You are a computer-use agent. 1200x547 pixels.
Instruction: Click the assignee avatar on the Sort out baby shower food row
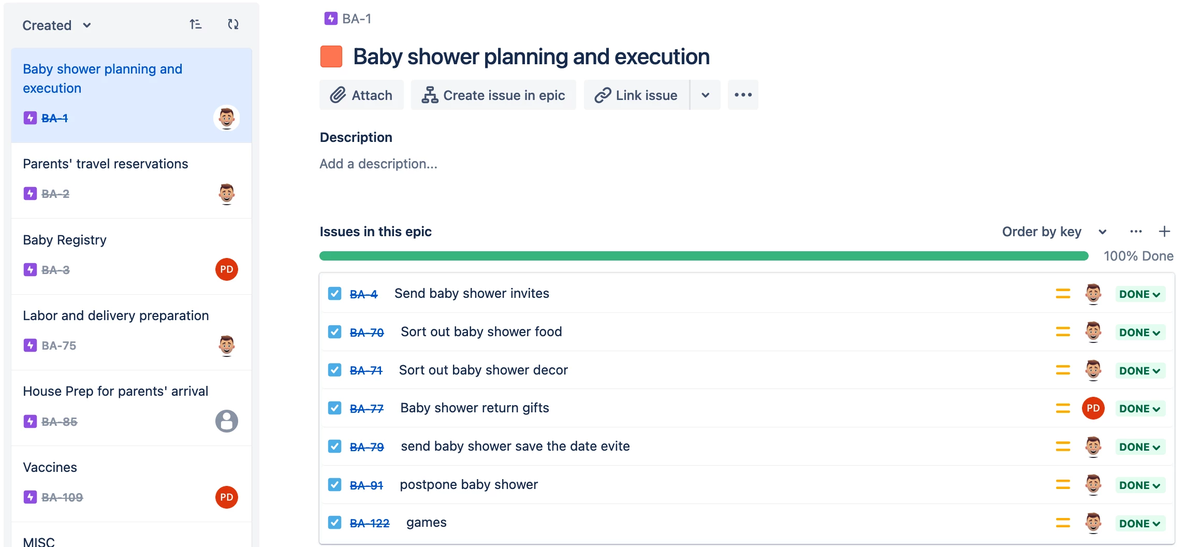1093,332
